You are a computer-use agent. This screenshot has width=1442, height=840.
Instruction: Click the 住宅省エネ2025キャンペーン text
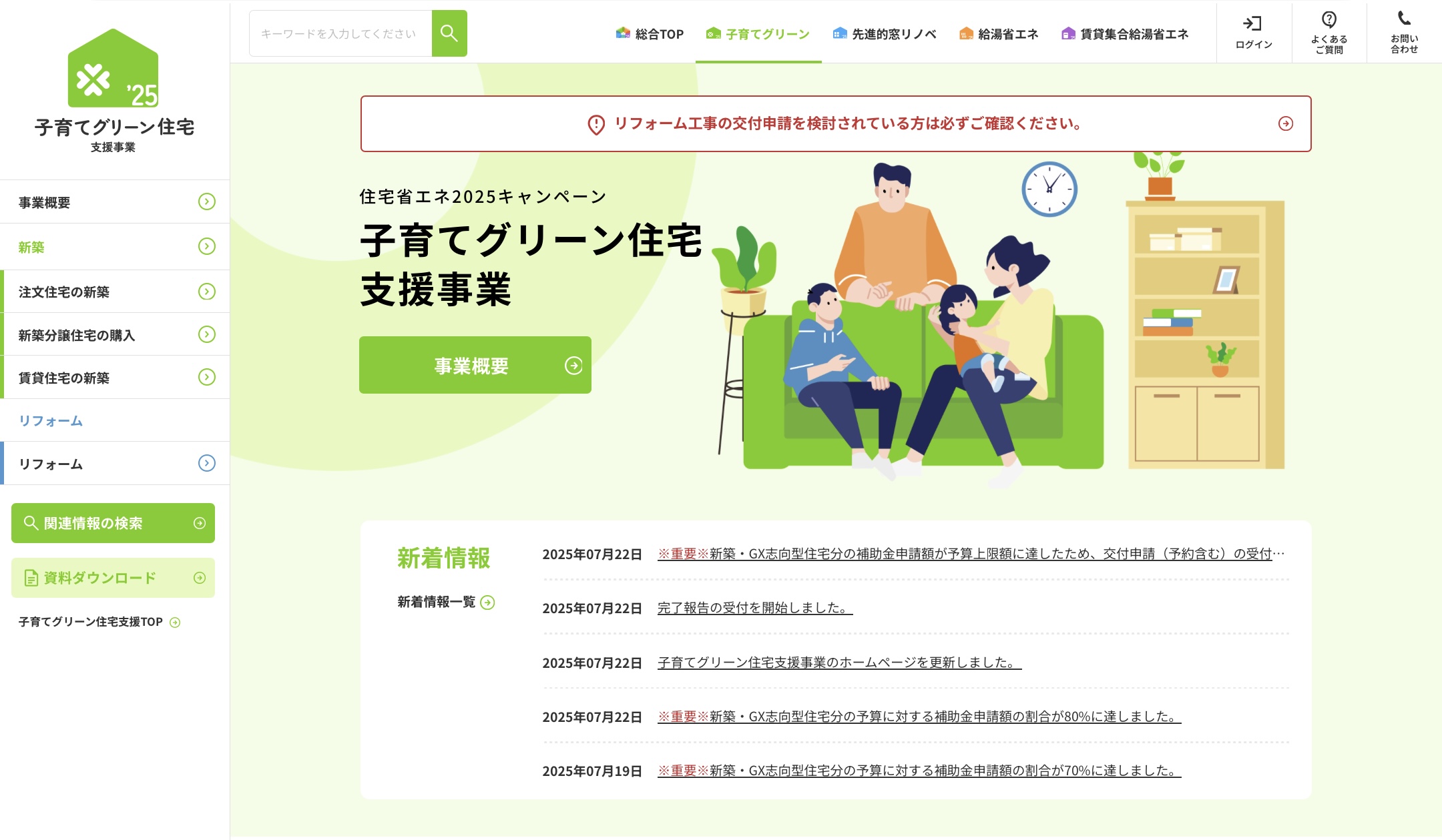tap(483, 196)
